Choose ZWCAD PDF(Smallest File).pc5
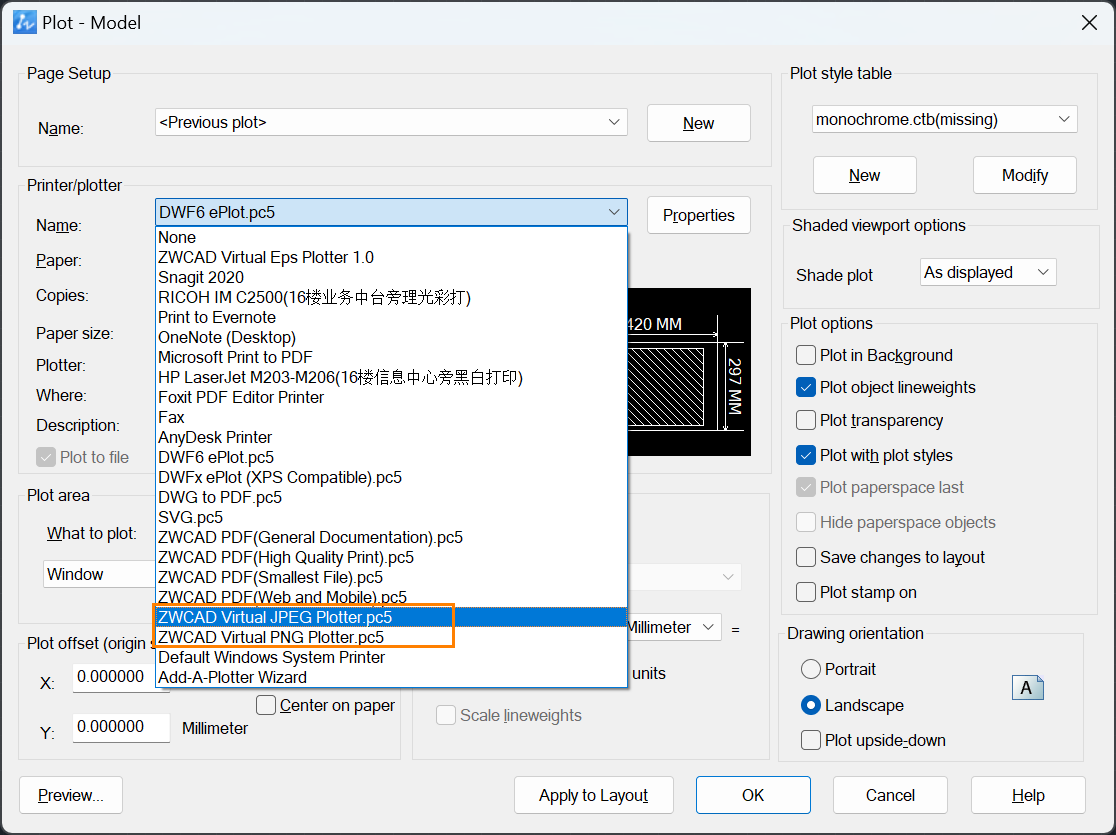1116x835 pixels. pos(391,577)
